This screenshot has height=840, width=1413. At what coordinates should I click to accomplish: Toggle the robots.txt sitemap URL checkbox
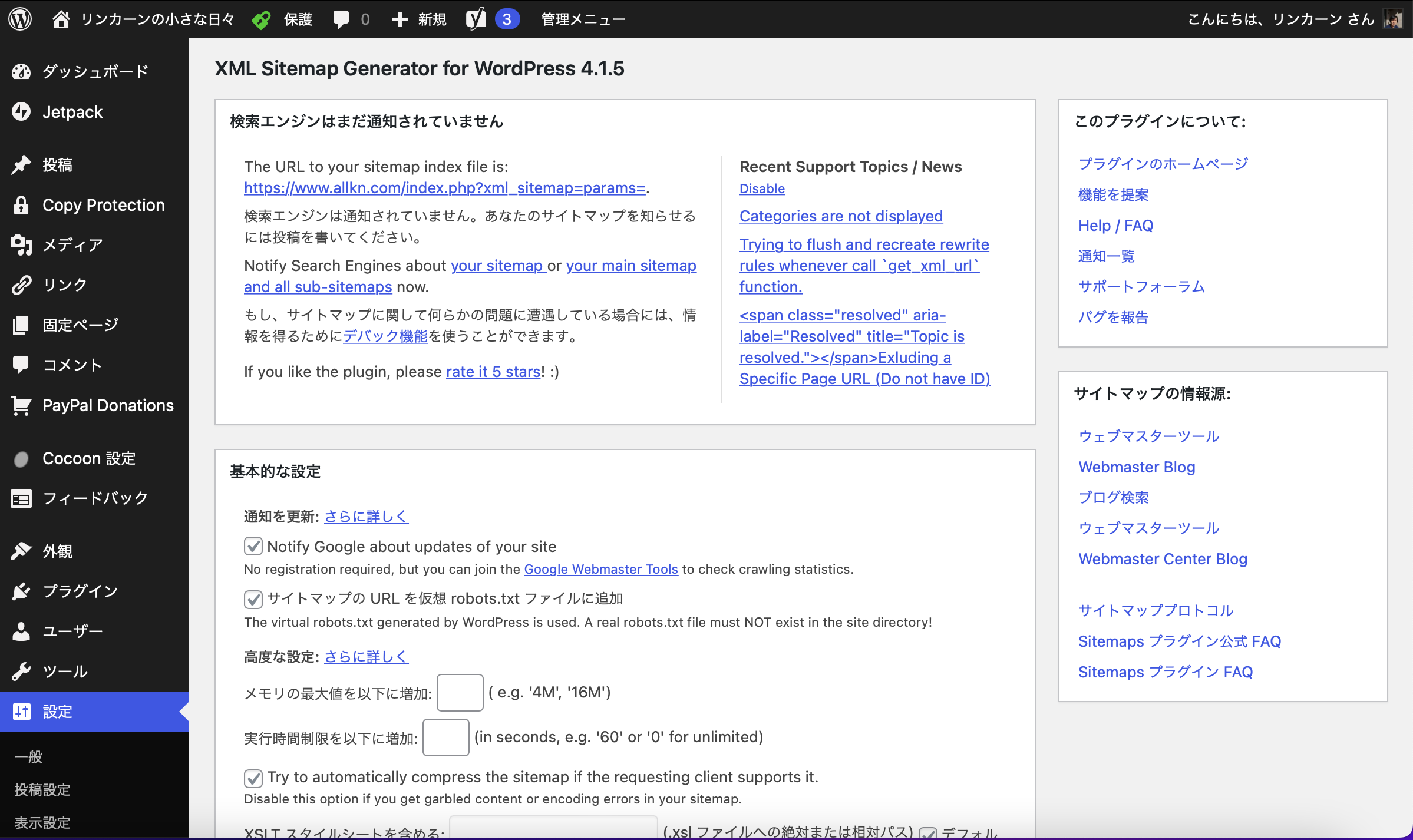click(x=253, y=599)
